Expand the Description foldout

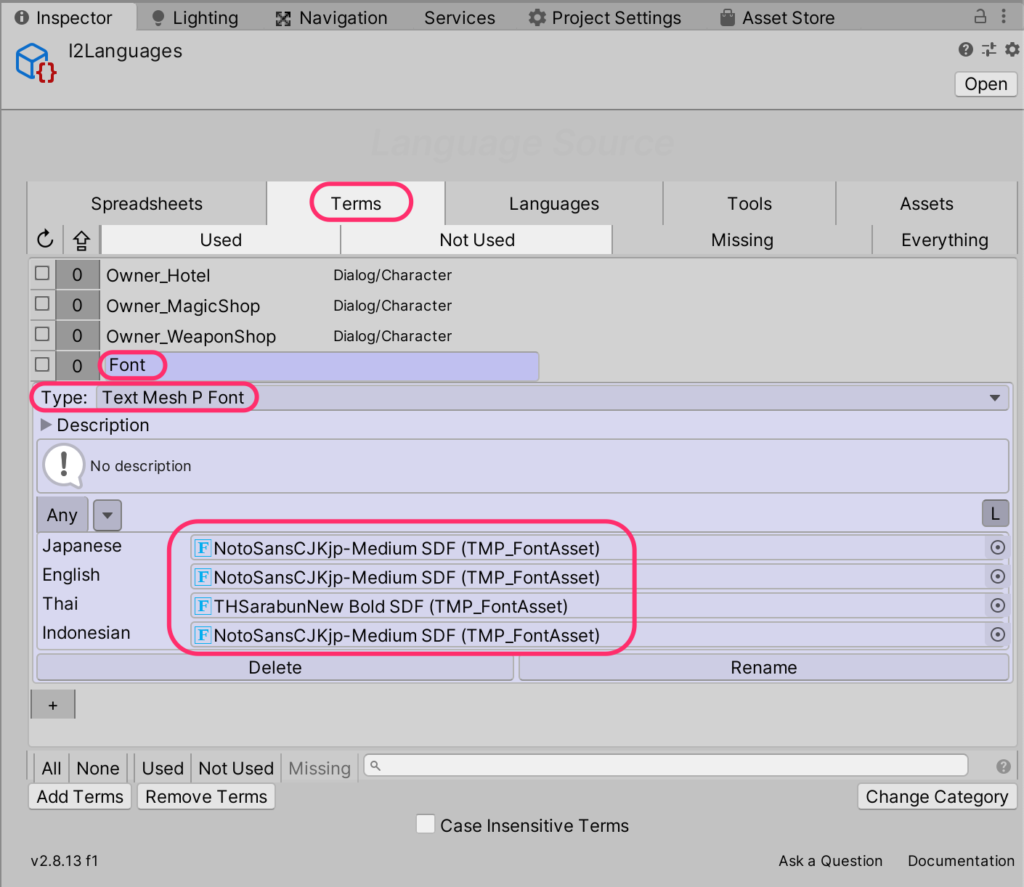tap(46, 425)
